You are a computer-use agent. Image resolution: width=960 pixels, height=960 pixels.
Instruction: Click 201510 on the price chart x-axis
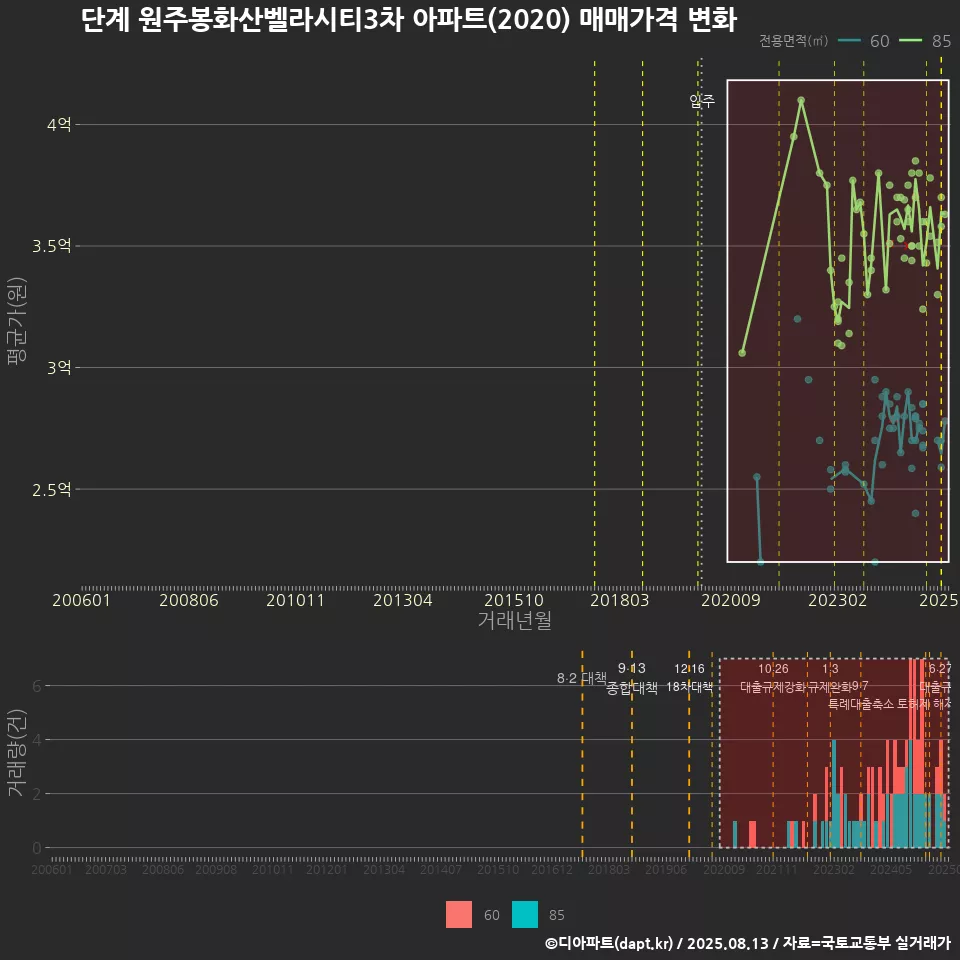(514, 600)
